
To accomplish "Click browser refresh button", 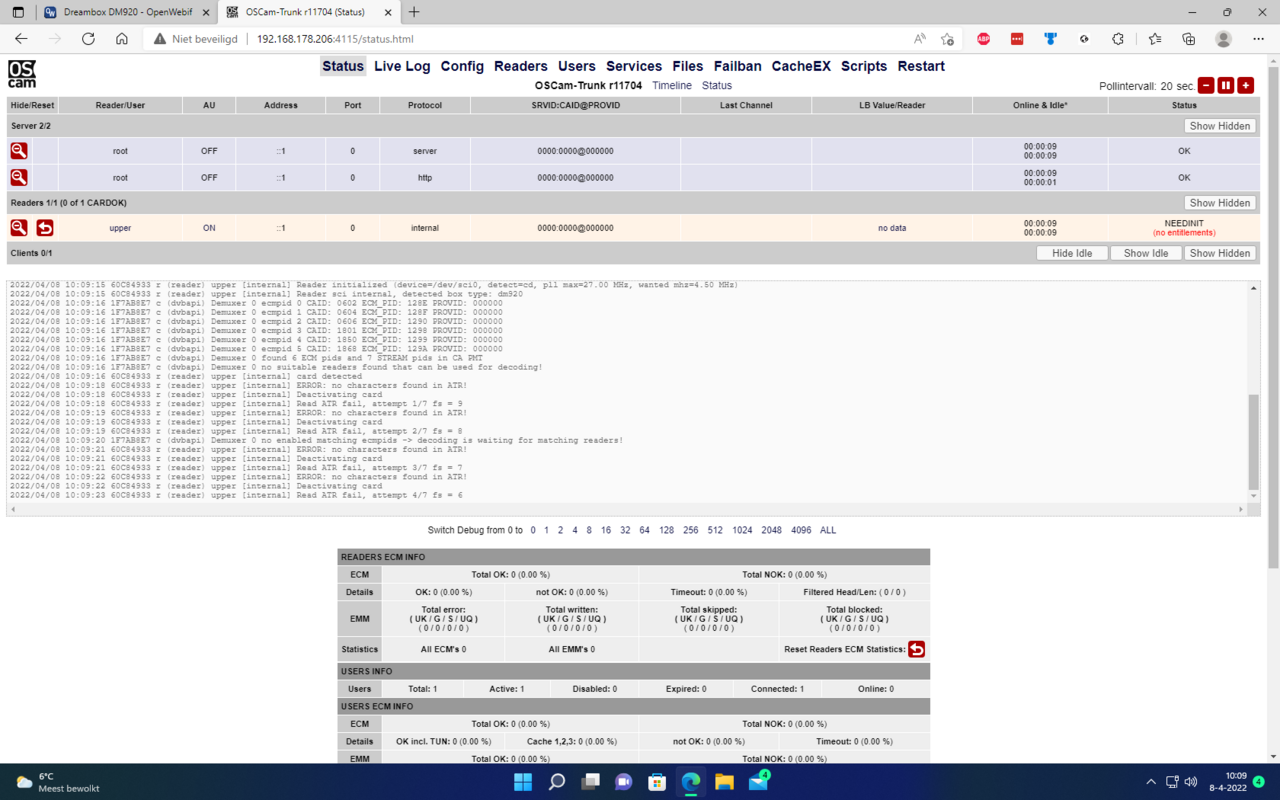I will [88, 39].
